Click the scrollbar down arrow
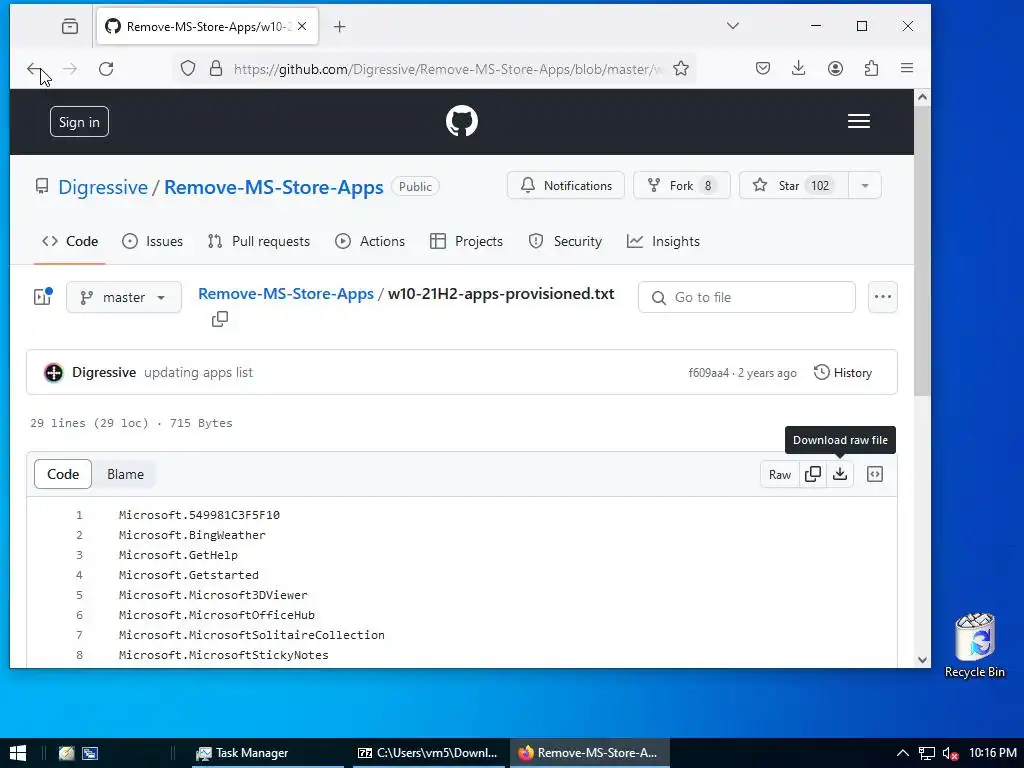Image resolution: width=1024 pixels, height=768 pixels. 922,660
